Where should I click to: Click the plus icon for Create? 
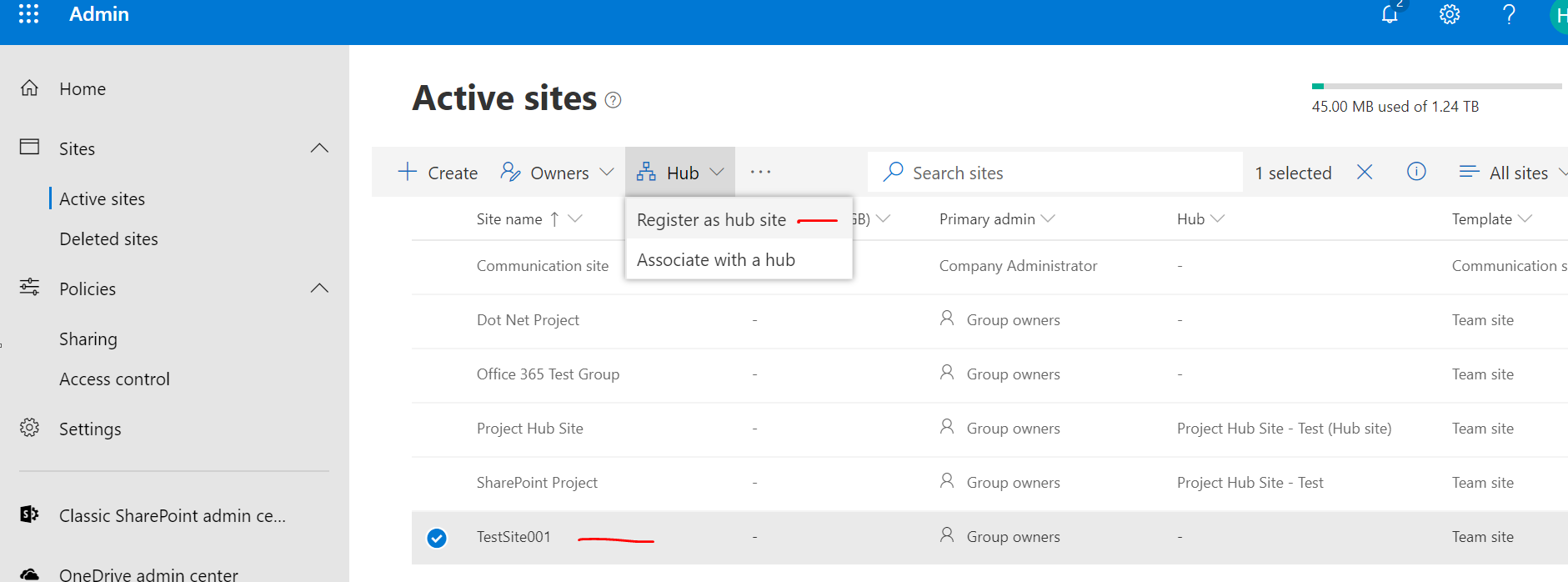tap(408, 172)
